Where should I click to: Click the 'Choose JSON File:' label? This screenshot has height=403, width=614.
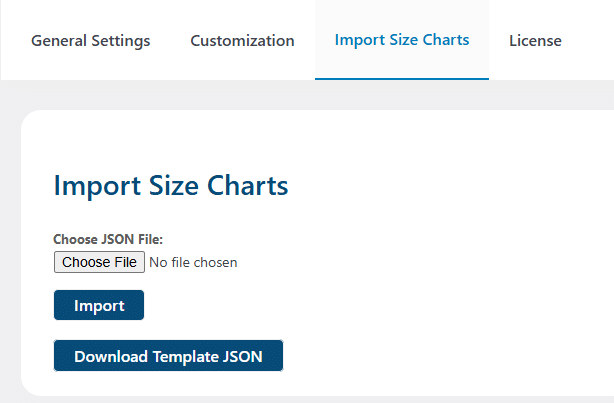click(x=108, y=239)
